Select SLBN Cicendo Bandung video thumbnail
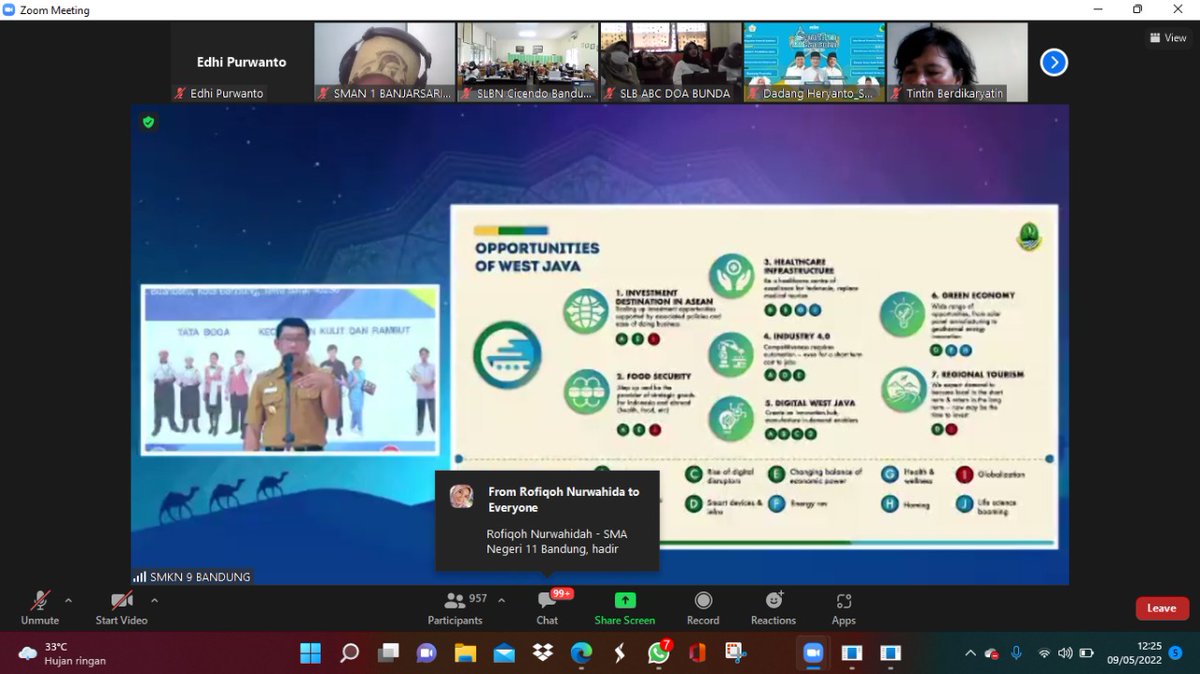 [x=528, y=62]
